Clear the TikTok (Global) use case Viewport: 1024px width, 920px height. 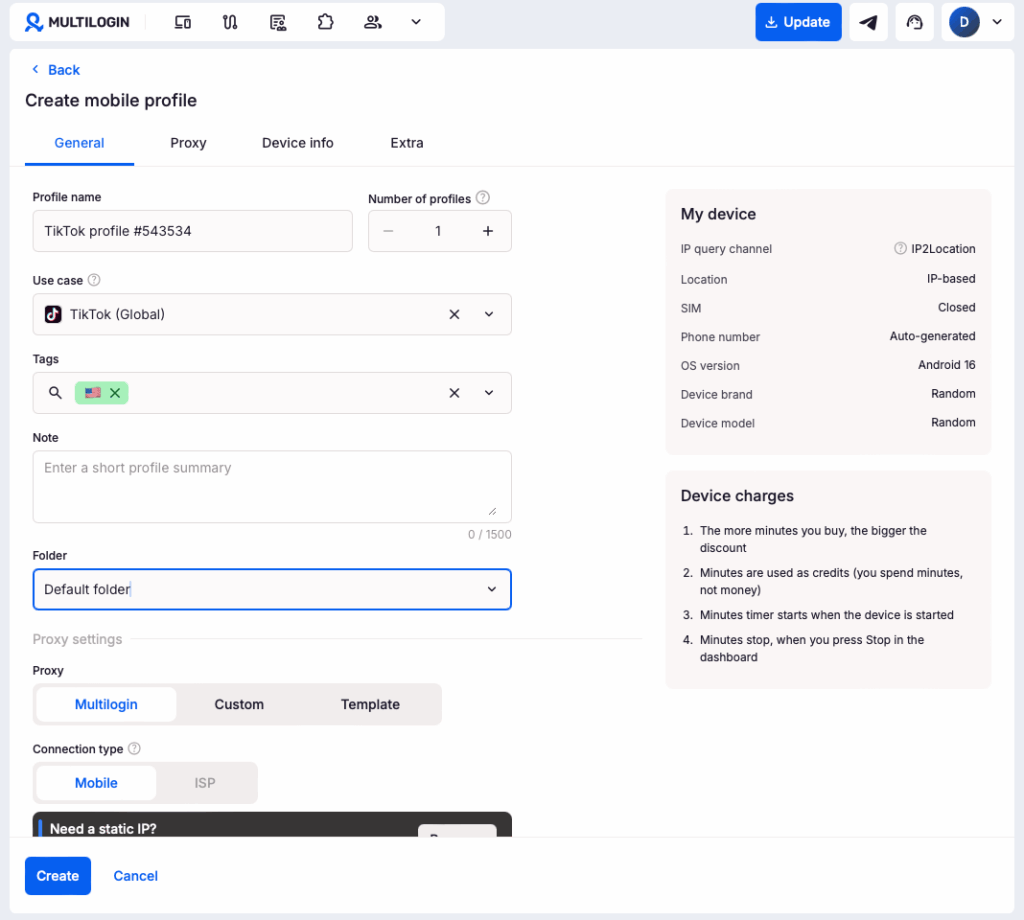[455, 315]
